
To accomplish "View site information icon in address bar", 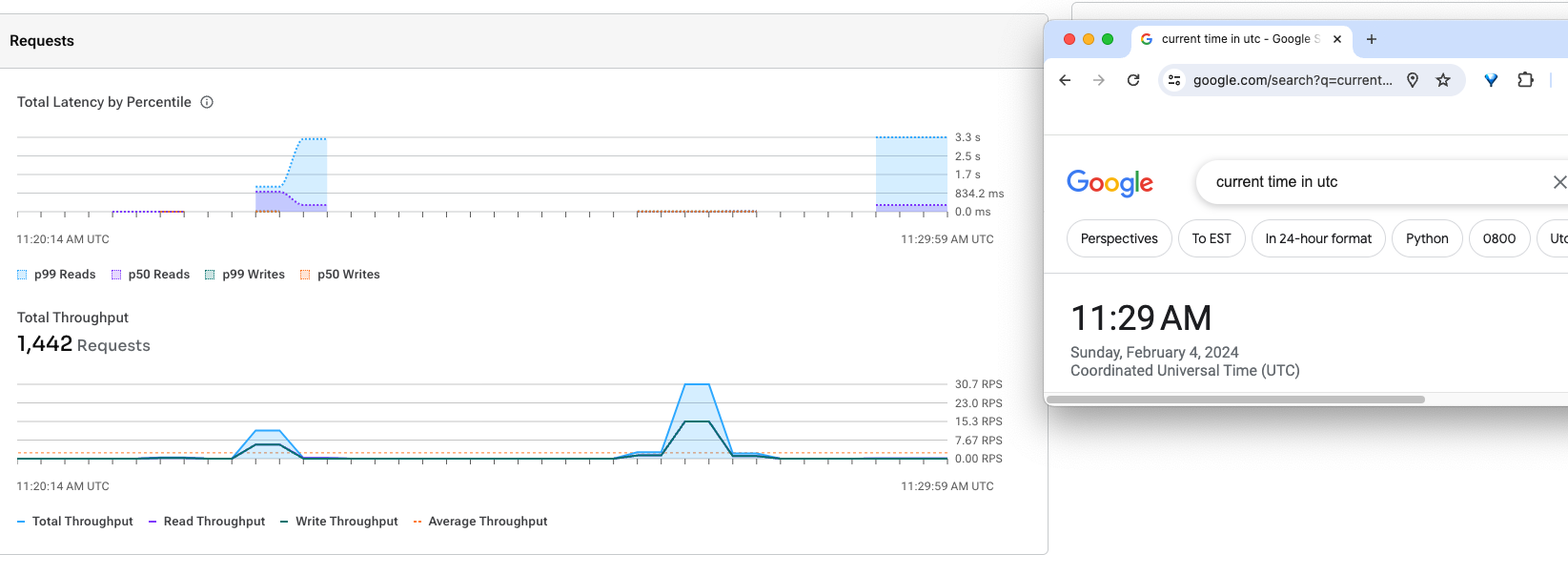I will click(x=1174, y=80).
